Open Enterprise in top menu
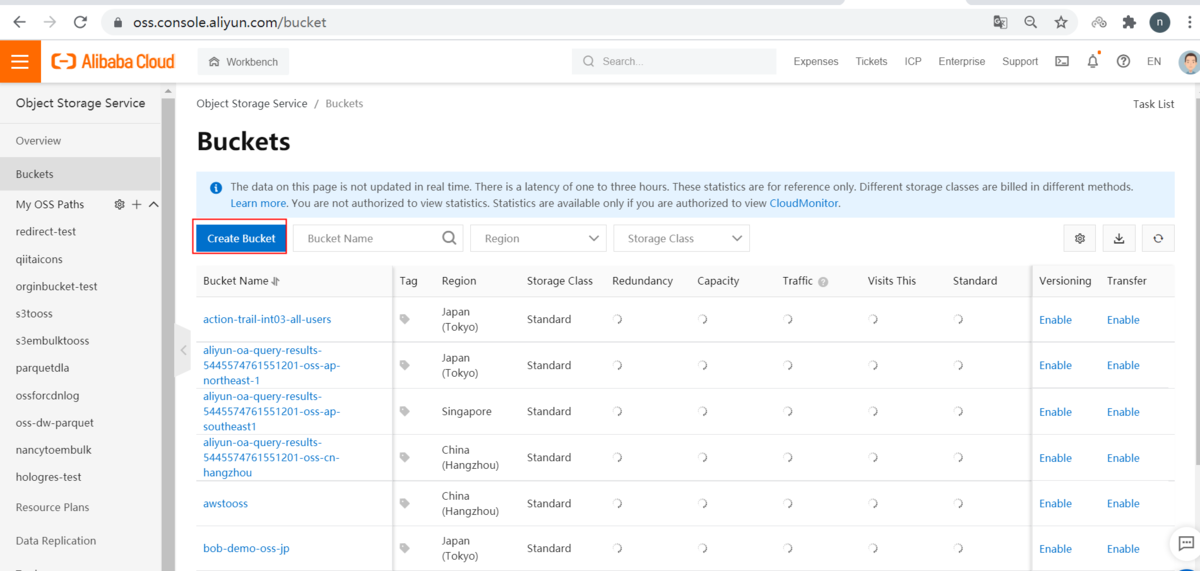Image resolution: width=1200 pixels, height=571 pixels. pos(962,62)
